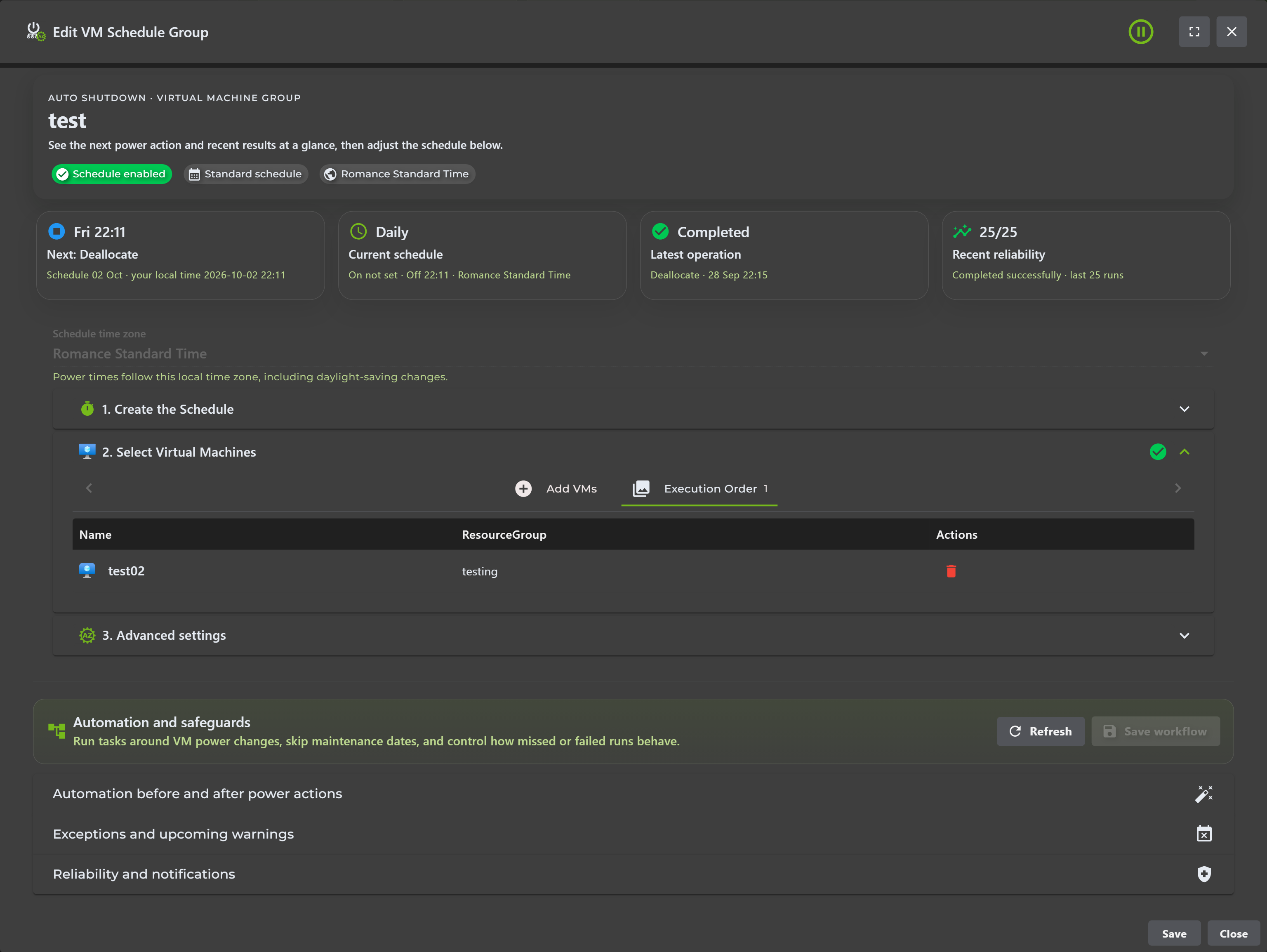Click the Automation and safeguards workflow icon
Image resolution: width=1267 pixels, height=952 pixels.
pos(57,731)
